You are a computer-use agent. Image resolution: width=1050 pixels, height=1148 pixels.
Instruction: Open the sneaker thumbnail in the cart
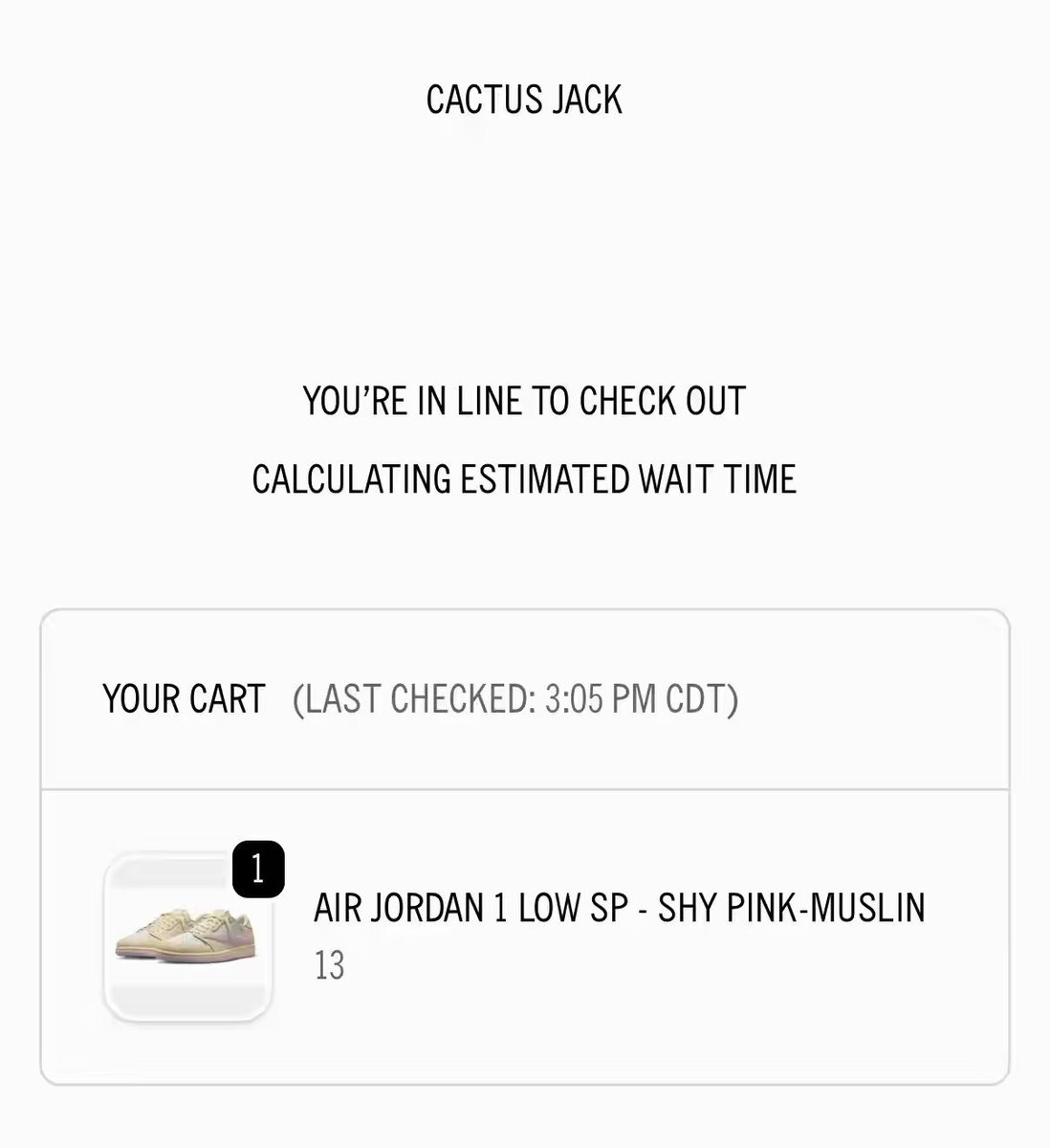tap(188, 937)
